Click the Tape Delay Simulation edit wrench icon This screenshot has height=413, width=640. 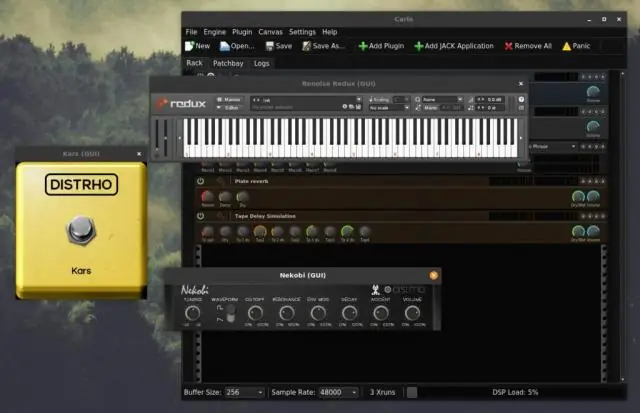click(x=221, y=216)
